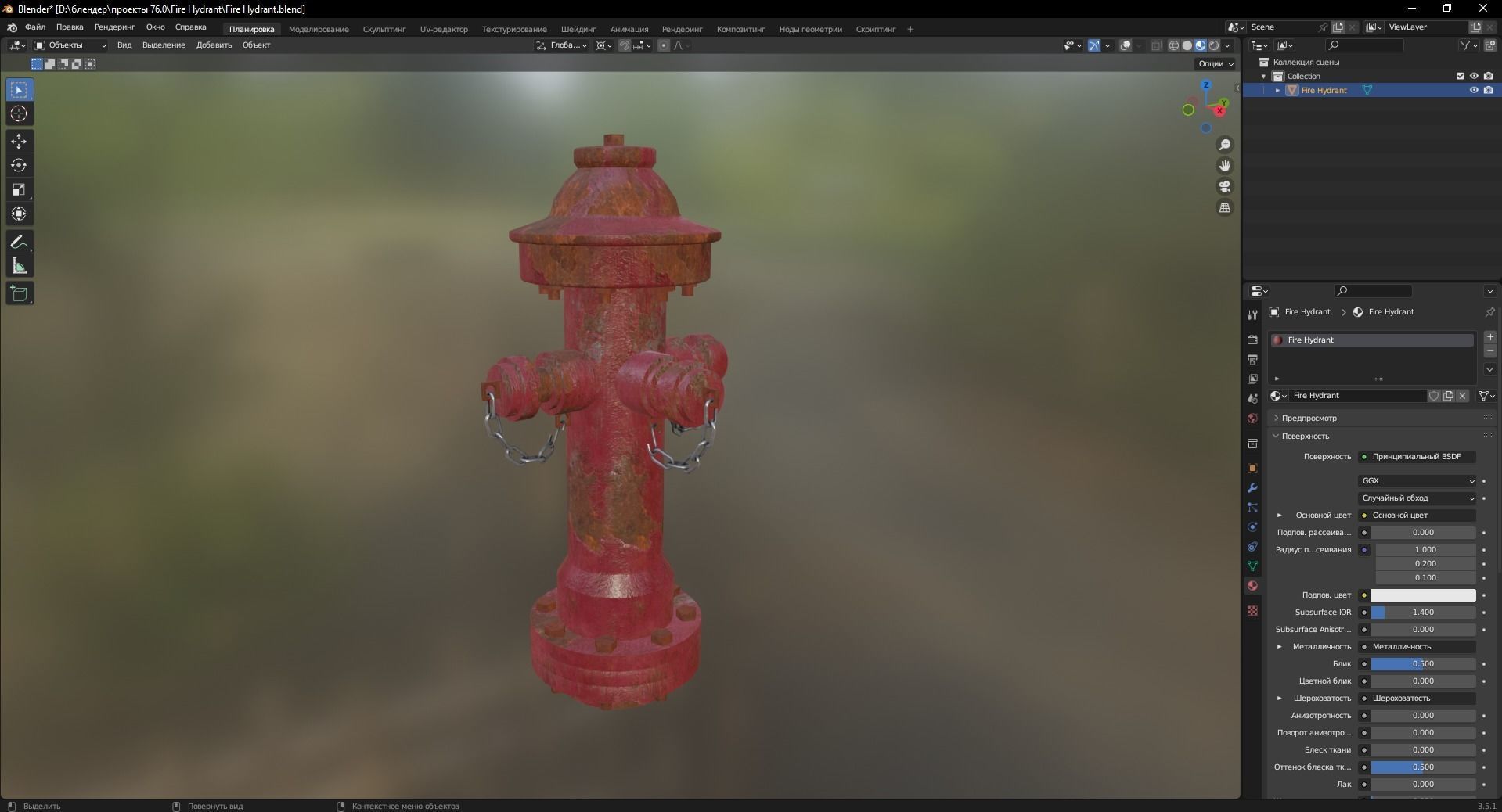This screenshot has width=1502, height=812.
Task: Open the Output properties tab
Action: point(1252,359)
